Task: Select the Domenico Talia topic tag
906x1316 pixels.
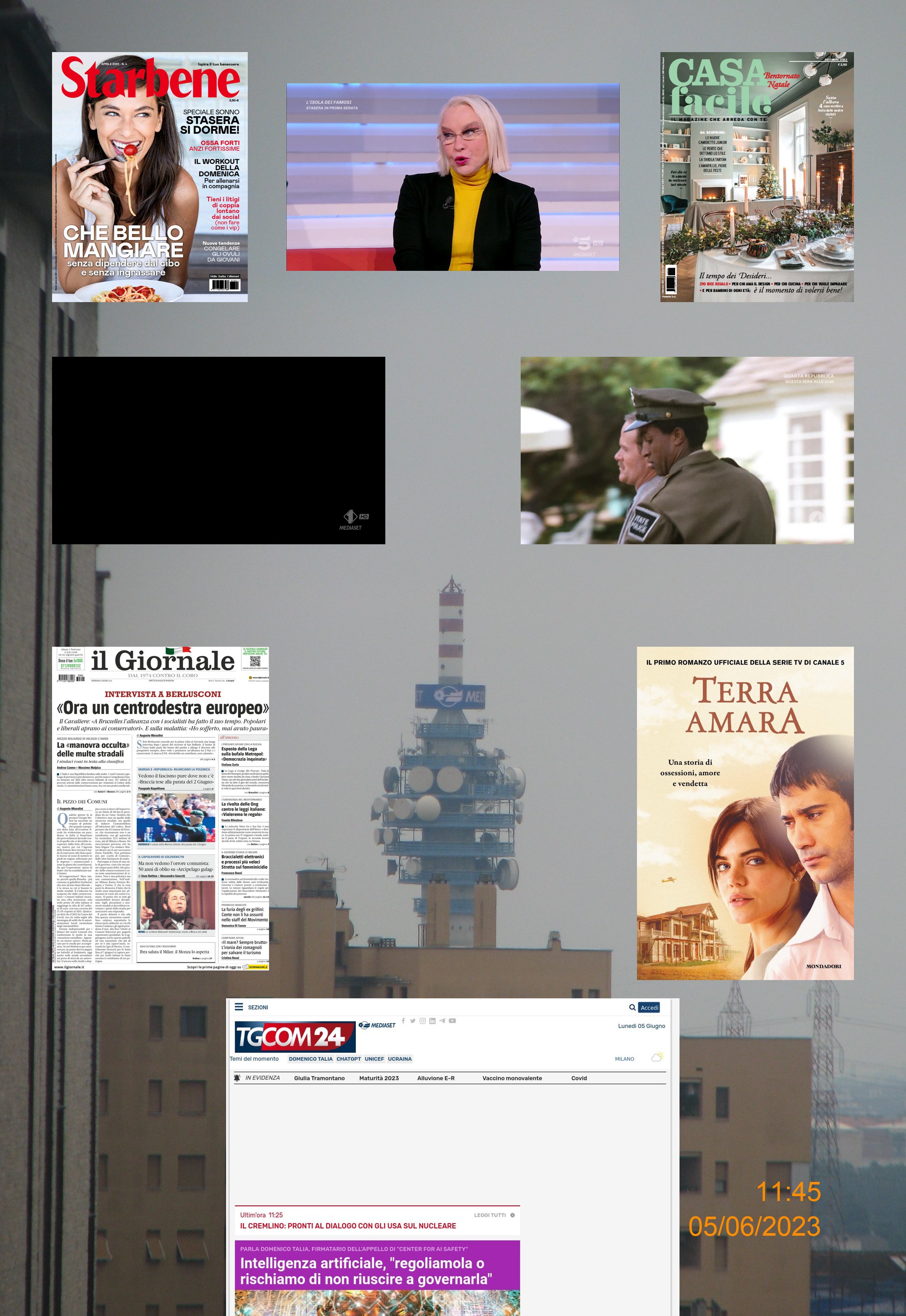Action: pyautogui.click(x=311, y=1059)
